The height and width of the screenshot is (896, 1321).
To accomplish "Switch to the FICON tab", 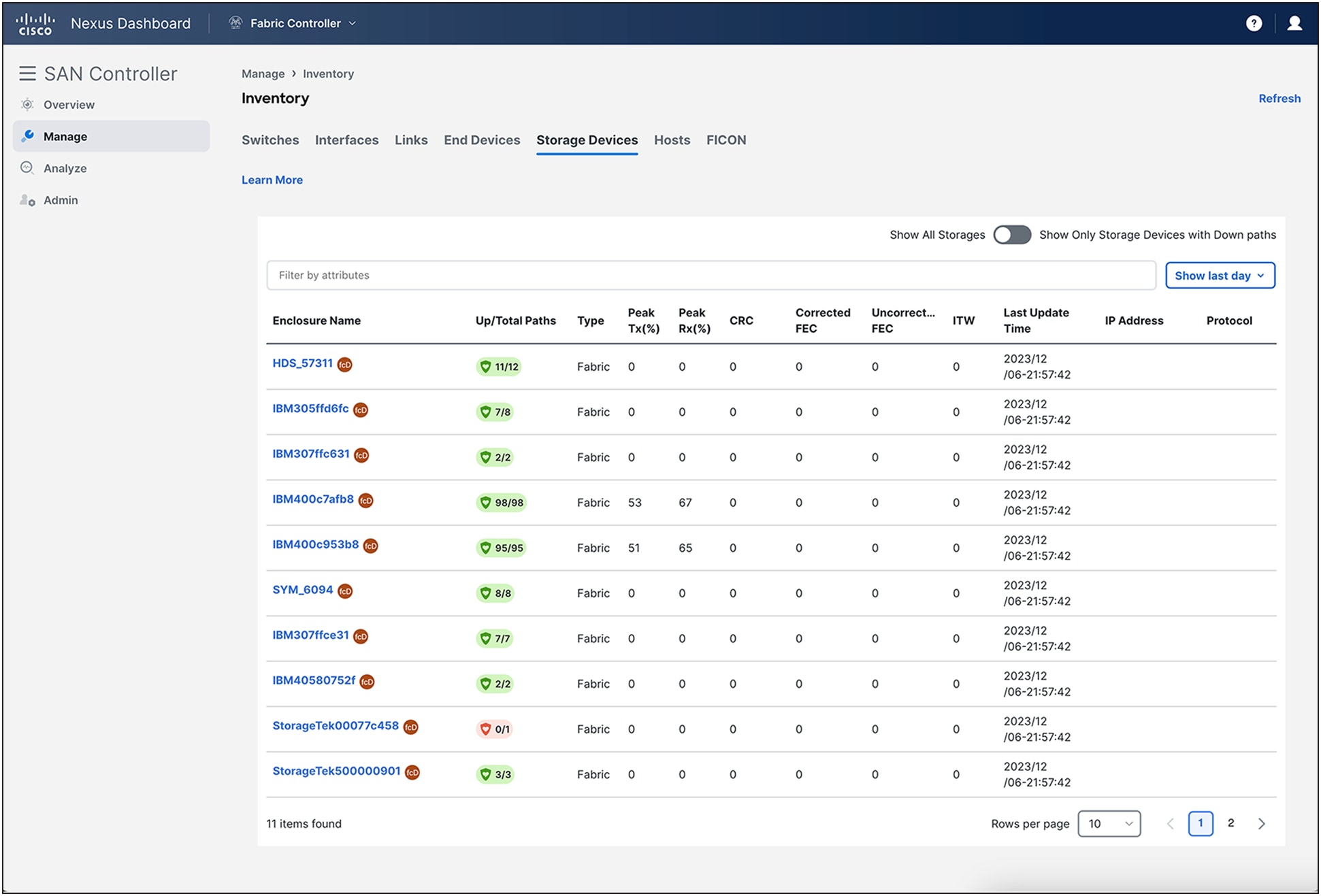I will pyautogui.click(x=726, y=140).
